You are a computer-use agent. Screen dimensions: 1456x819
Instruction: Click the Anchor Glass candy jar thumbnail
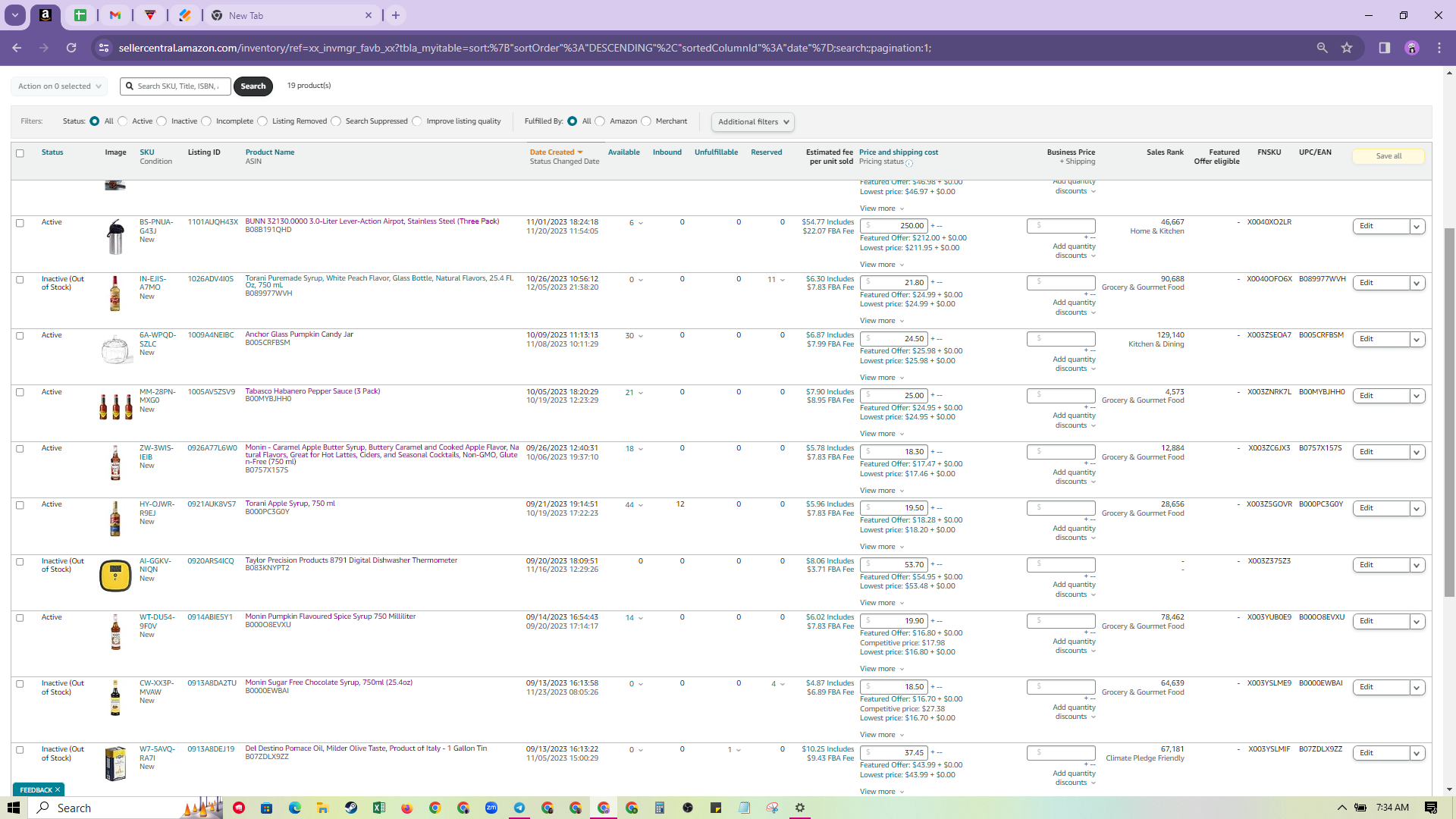(115, 350)
